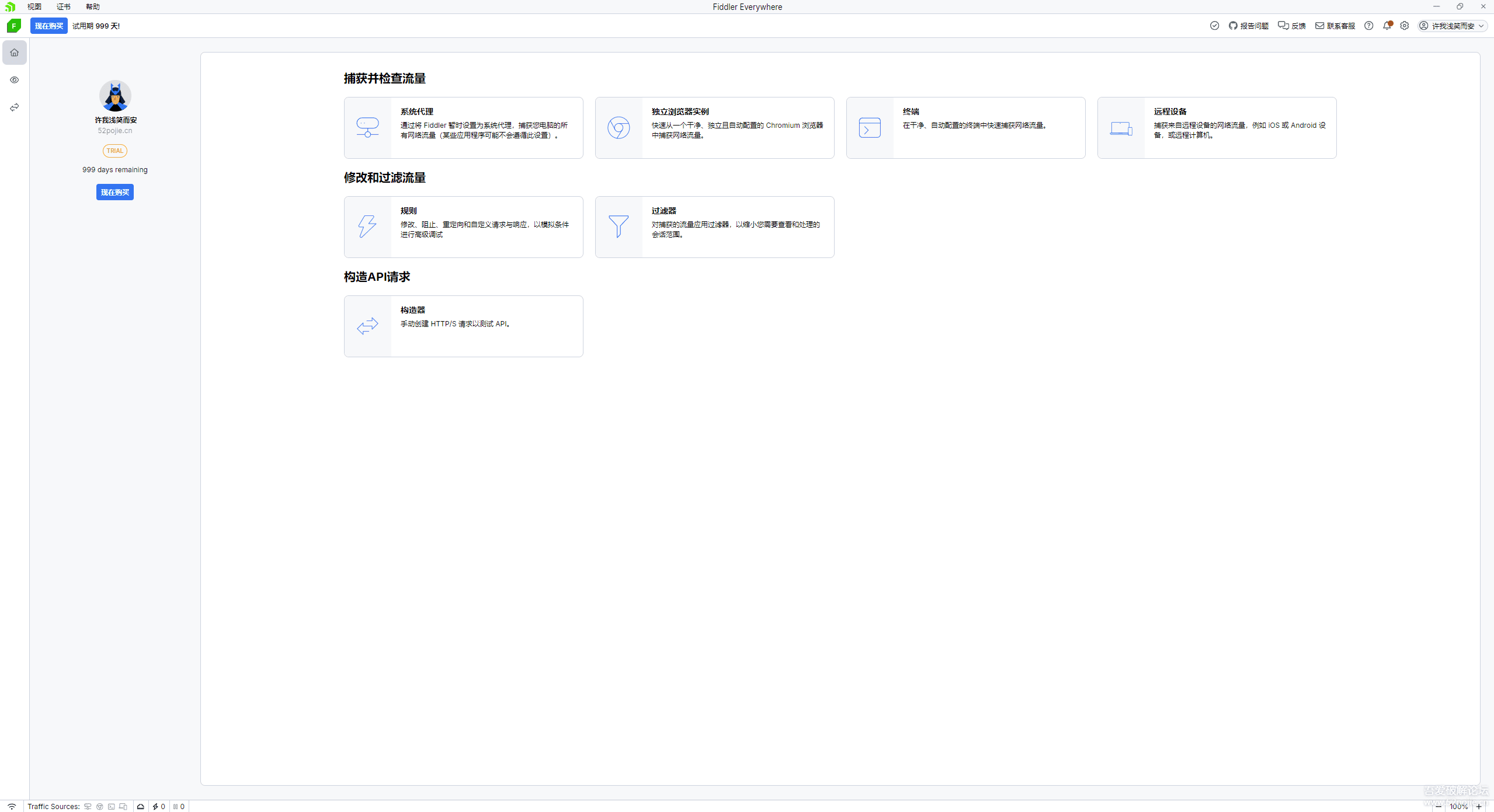This screenshot has height=812, width=1494.
Task: Open the 独立浏览器实例 Chromium browser card
Action: tap(714, 128)
